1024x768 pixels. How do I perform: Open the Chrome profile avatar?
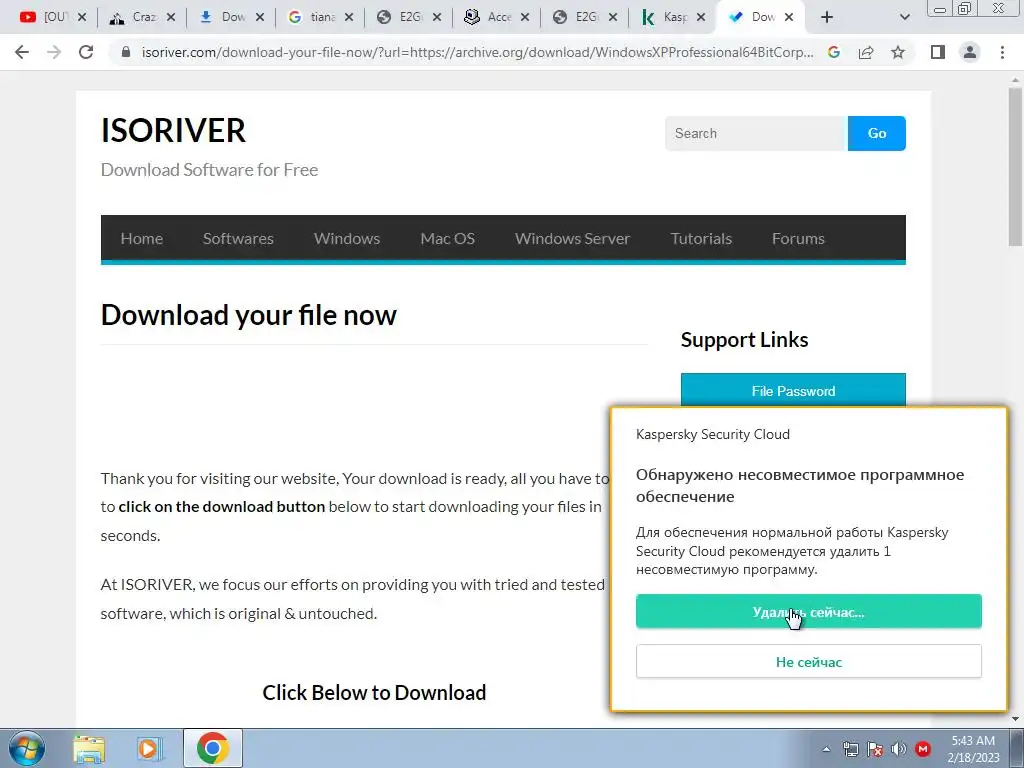point(970,52)
